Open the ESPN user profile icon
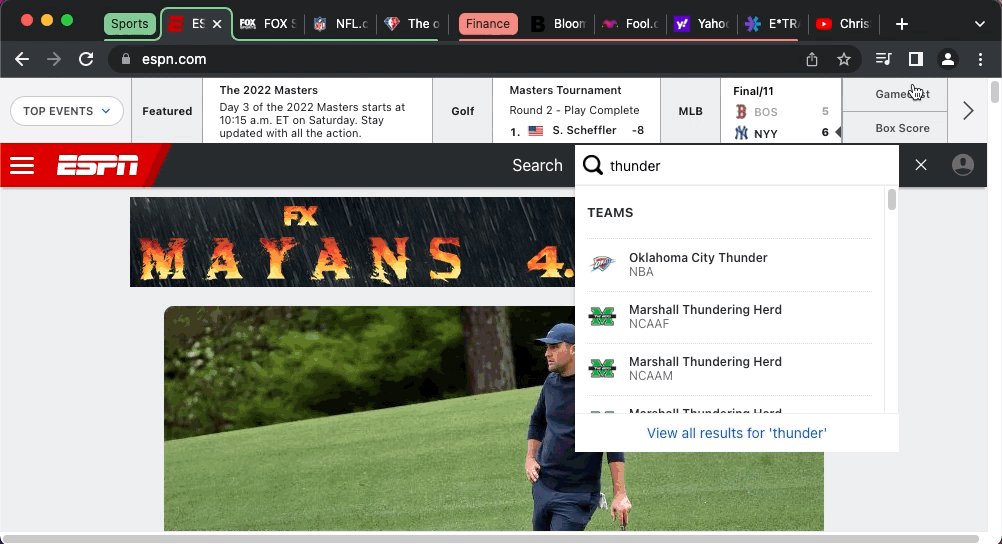This screenshot has height=544, width=1002. tap(962, 165)
